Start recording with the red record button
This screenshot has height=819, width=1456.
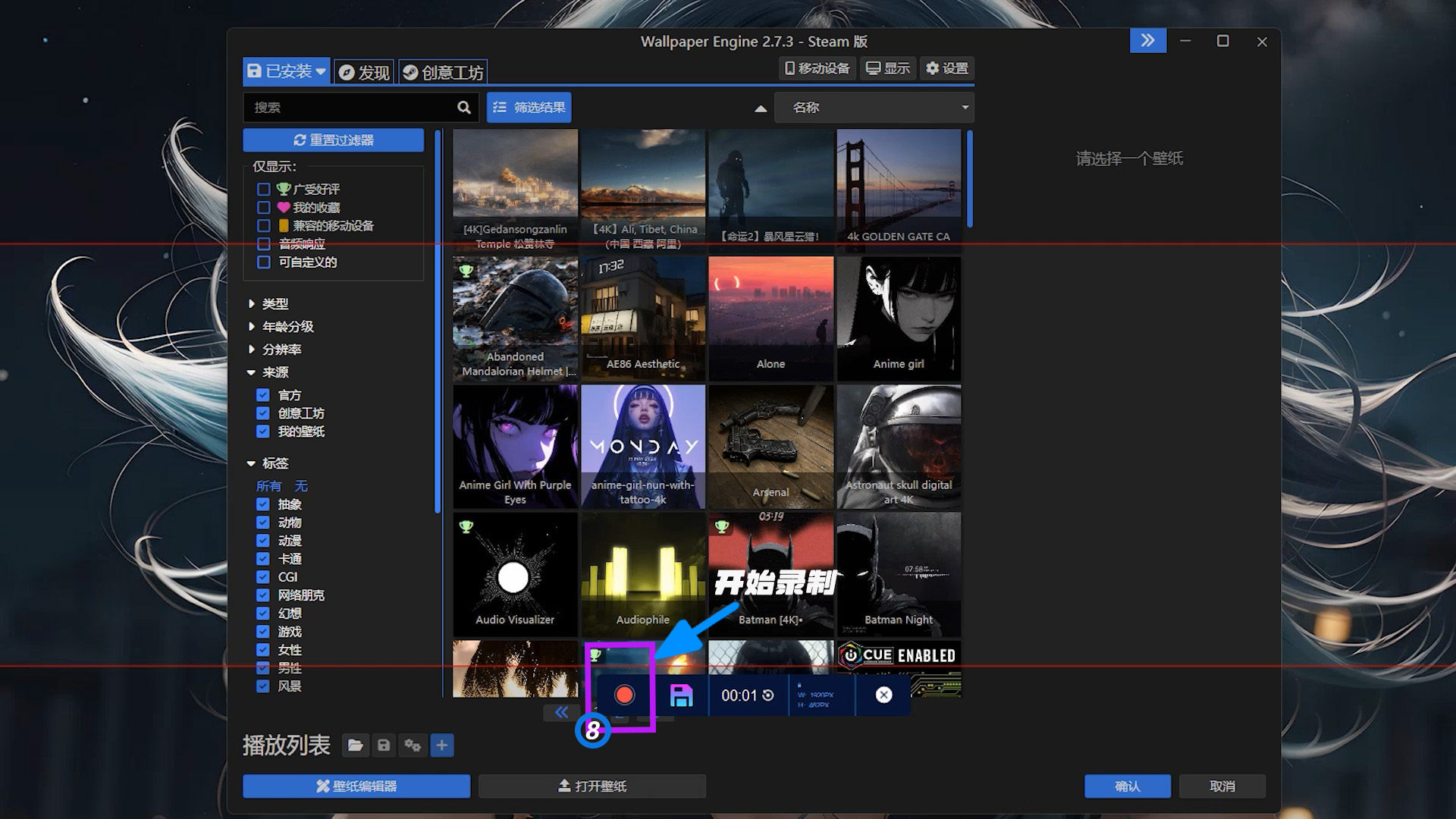(624, 695)
